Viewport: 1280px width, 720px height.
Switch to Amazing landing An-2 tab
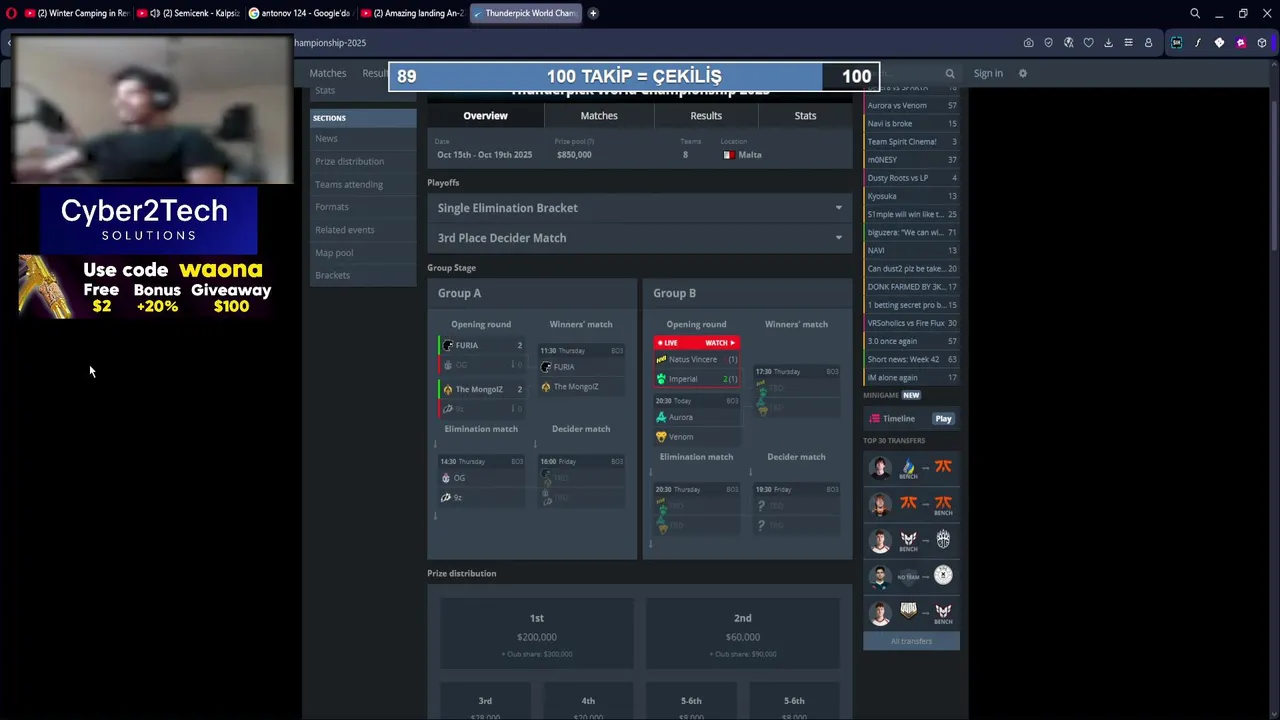(412, 13)
